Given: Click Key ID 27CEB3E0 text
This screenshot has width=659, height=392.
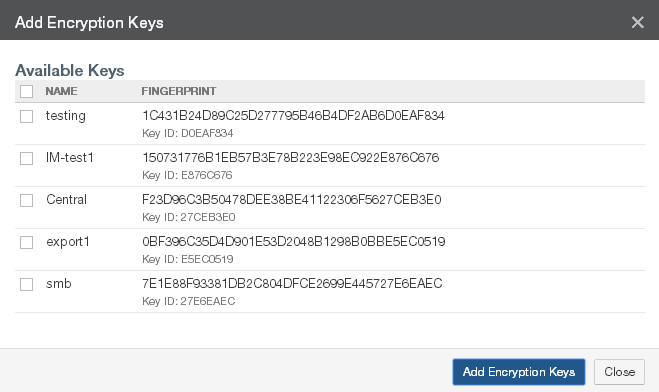Looking at the screenshot, I should [x=188, y=217].
